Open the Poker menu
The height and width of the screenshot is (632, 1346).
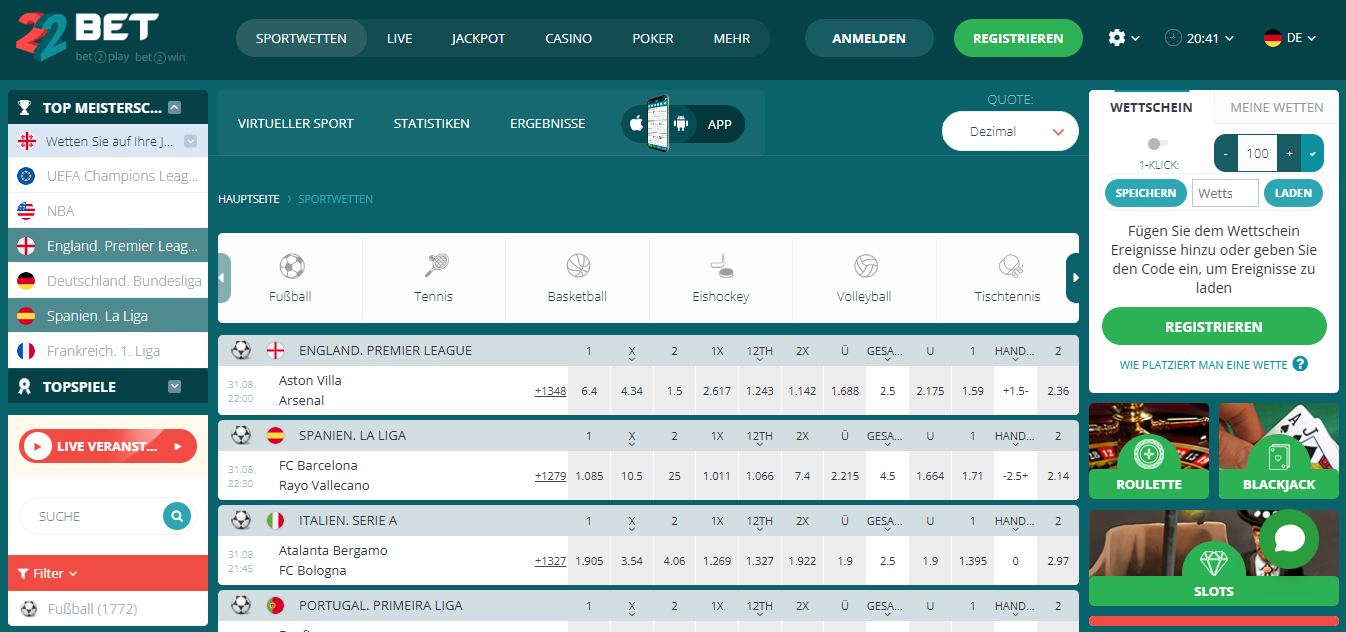pos(653,38)
